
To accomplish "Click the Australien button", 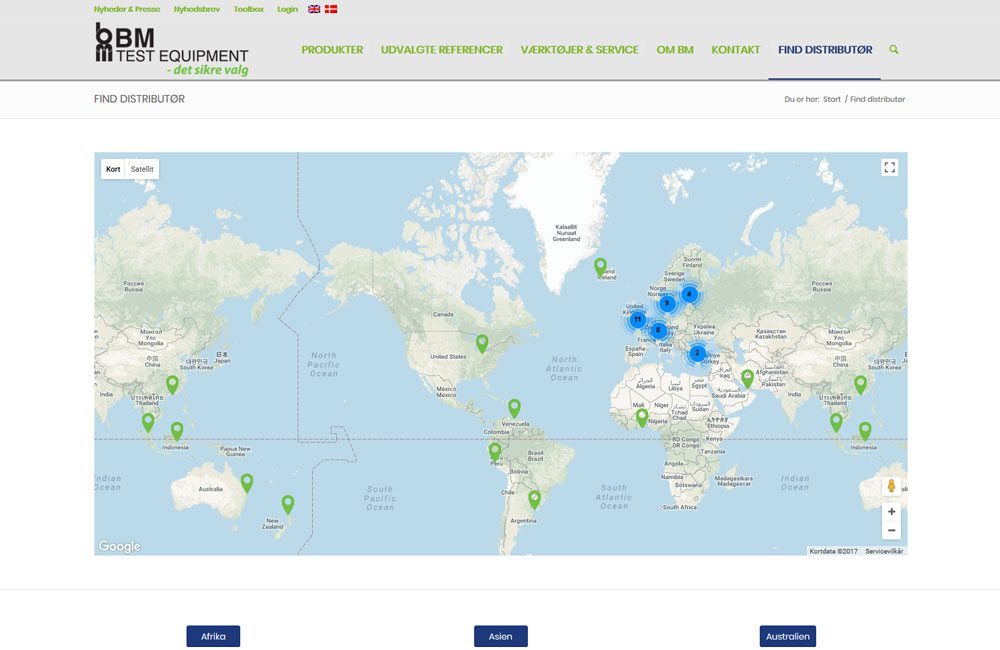I will click(x=787, y=636).
